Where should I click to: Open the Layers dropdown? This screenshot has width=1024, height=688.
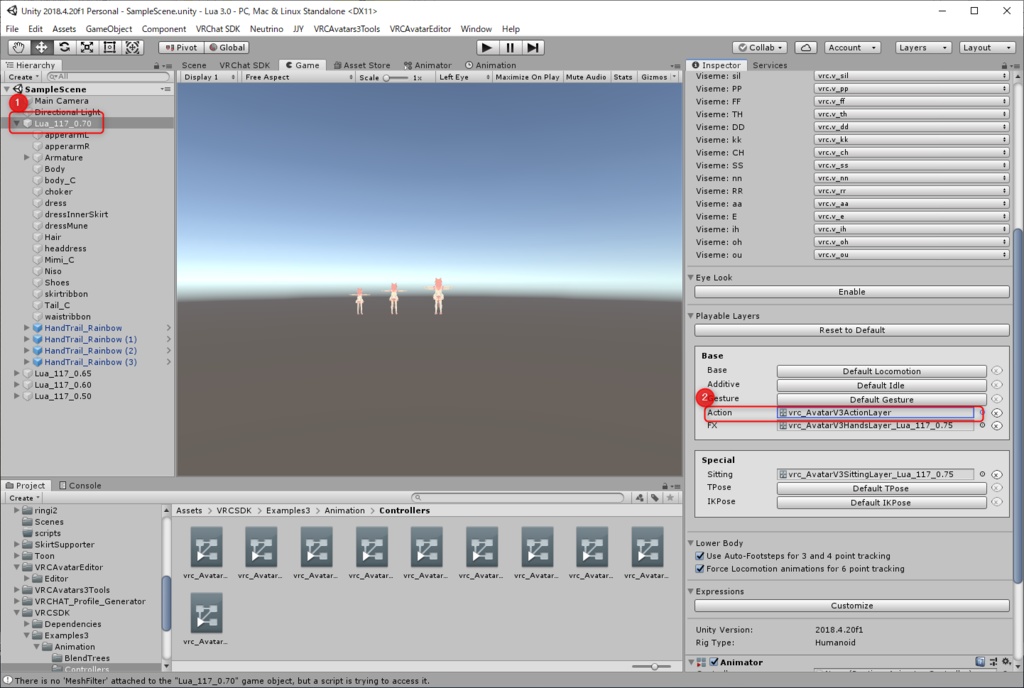point(922,48)
